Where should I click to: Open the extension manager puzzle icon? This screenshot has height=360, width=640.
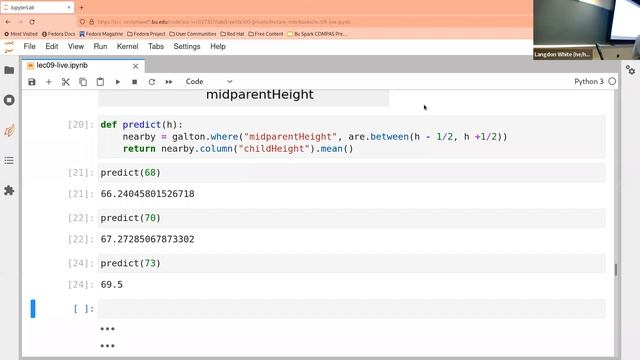point(9,190)
